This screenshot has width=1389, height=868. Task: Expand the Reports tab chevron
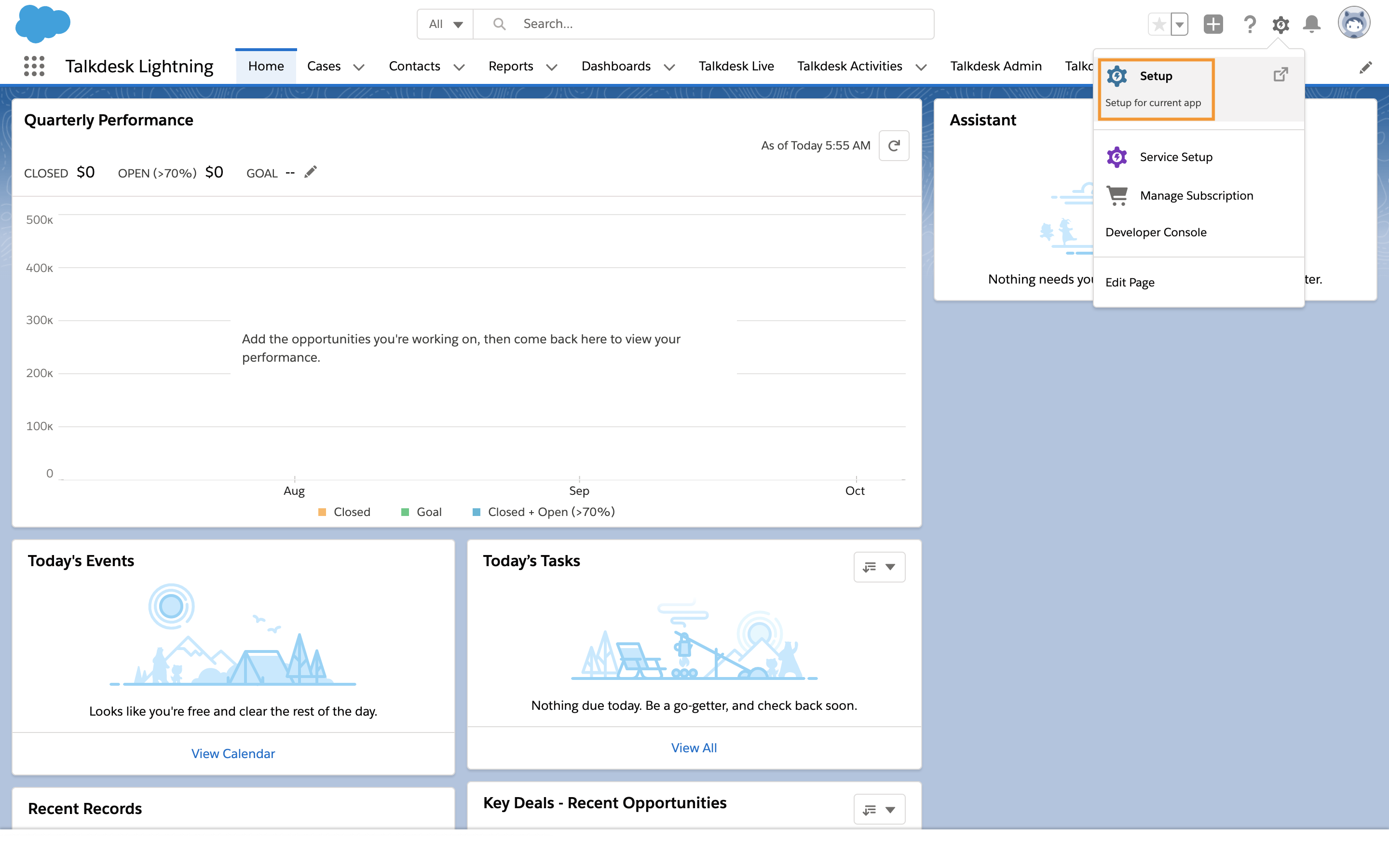552,67
